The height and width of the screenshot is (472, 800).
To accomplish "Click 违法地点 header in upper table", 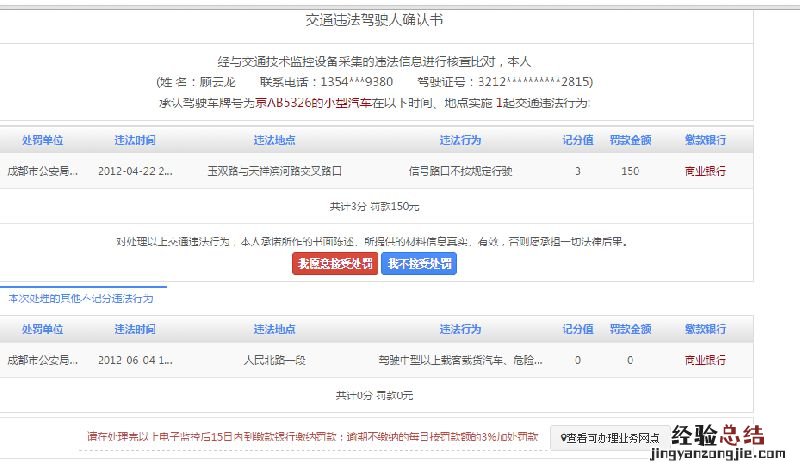I will click(274, 140).
